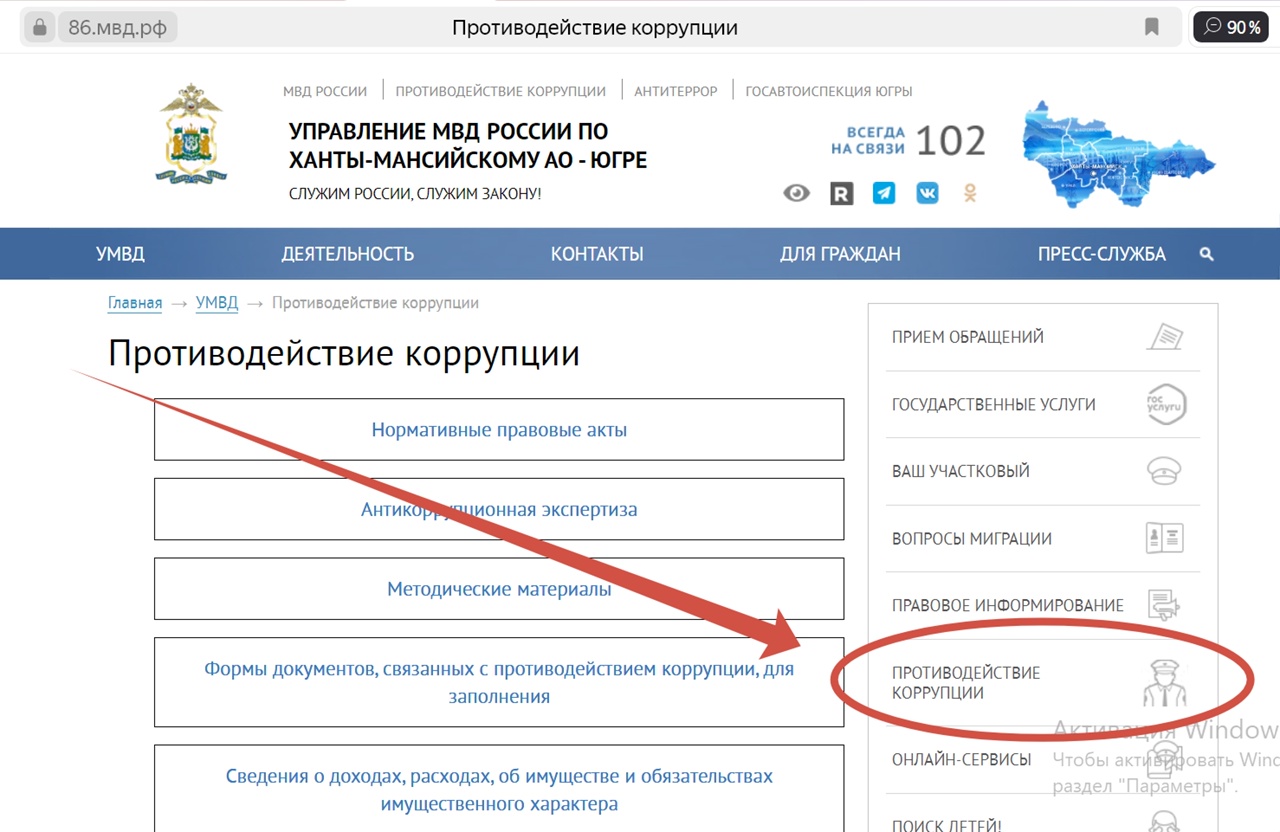Click the MVD emblem logo
Viewport: 1280px width, 832px height.
[191, 134]
